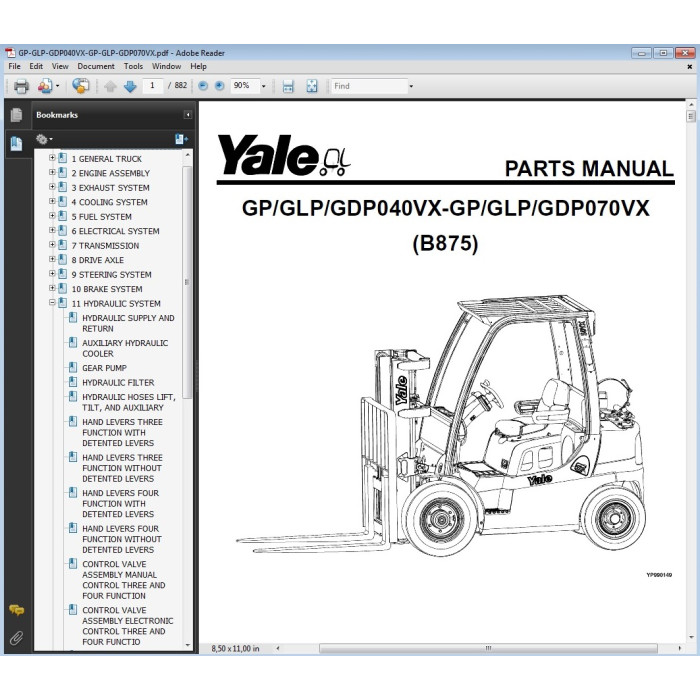This screenshot has width=700, height=700.
Task: Click the fit width scrolling icon
Action: (x=288, y=86)
